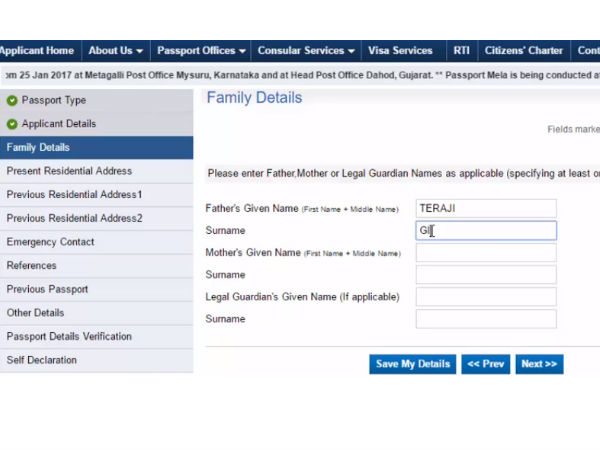
Task: Focus the Father's Given Name field
Action: 485,208
